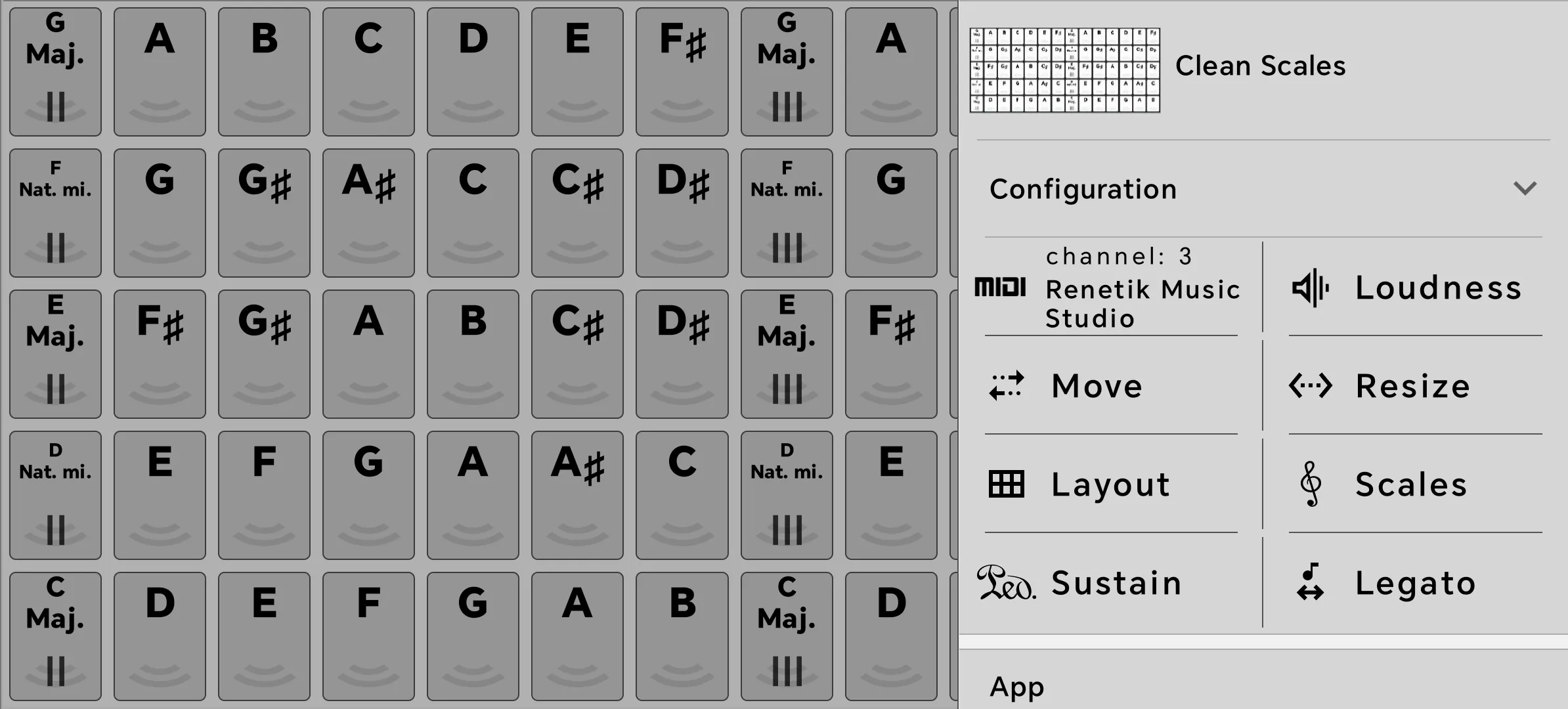1568x709 pixels.
Task: Click the Resize dotted-arrow icon
Action: 1311,385
